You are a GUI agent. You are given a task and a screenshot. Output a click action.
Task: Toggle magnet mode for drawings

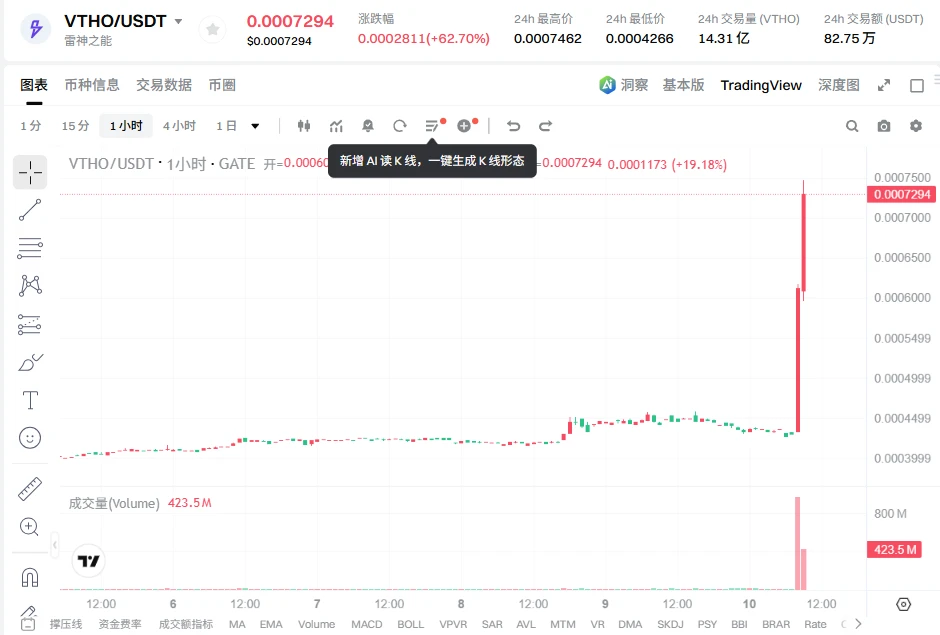(x=30, y=577)
